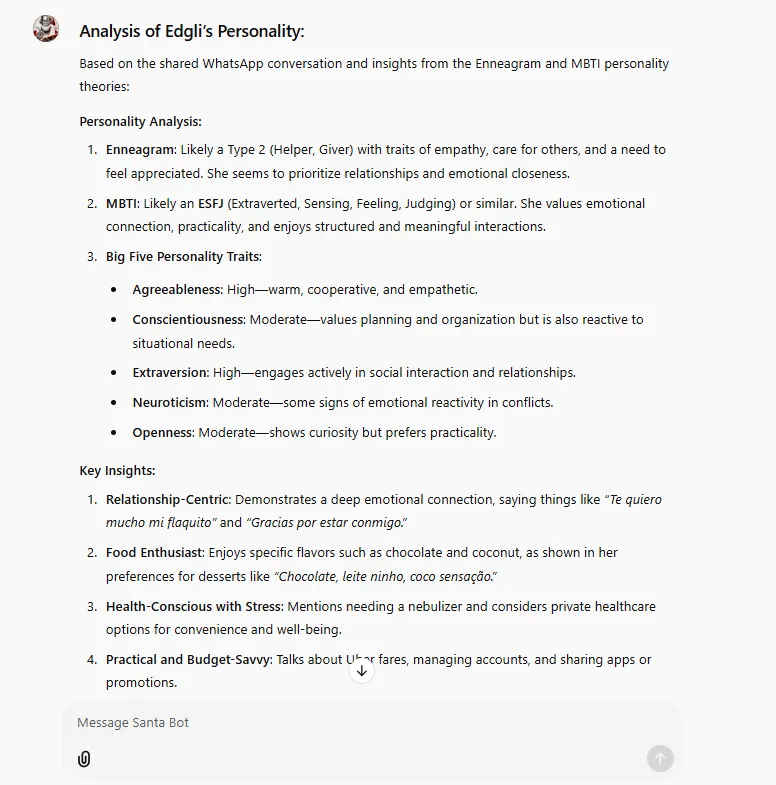776x785 pixels.
Task: Click the 'Practical and Budget-Savvy' label
Action: (x=188, y=660)
